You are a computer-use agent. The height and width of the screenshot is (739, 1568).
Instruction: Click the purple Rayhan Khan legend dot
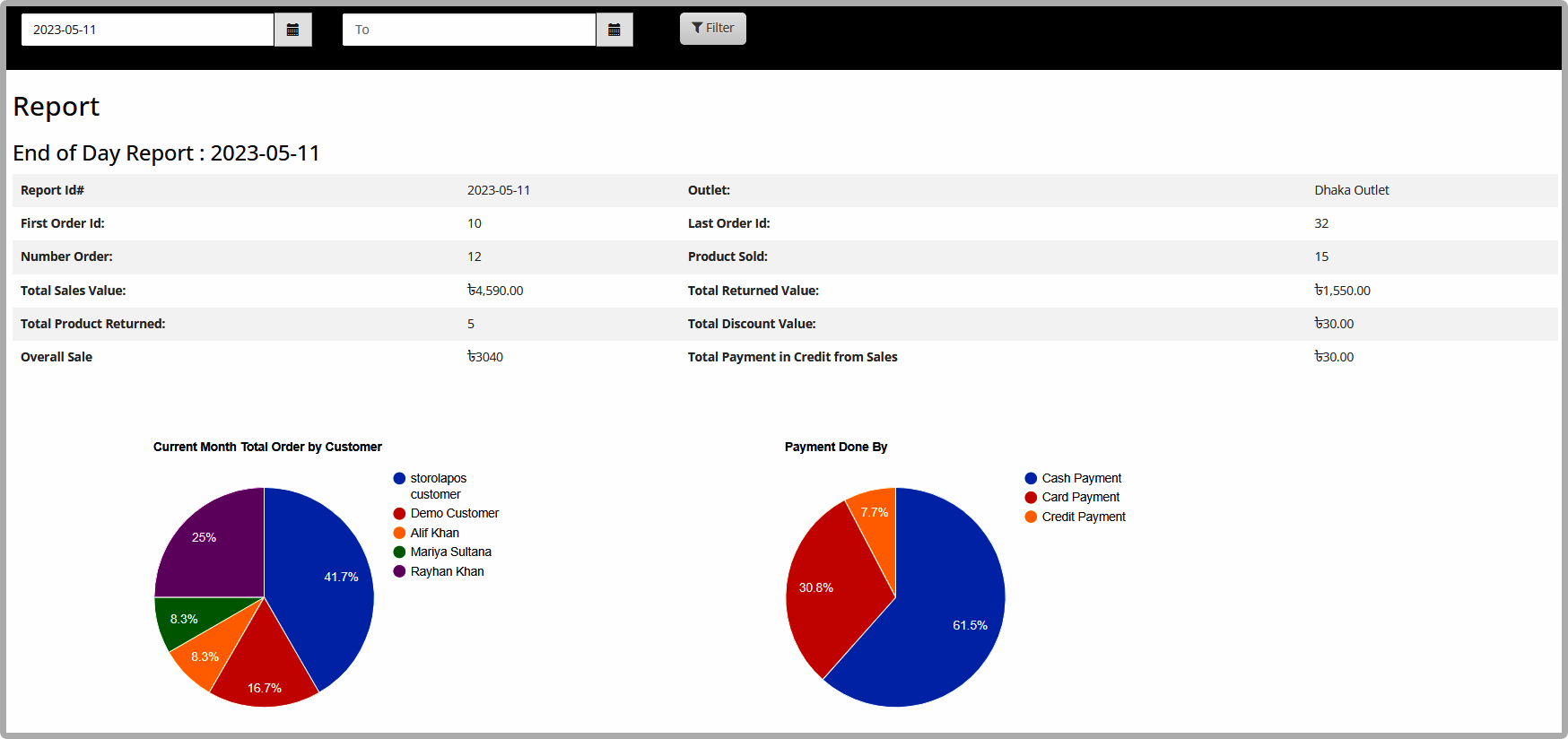coord(399,571)
